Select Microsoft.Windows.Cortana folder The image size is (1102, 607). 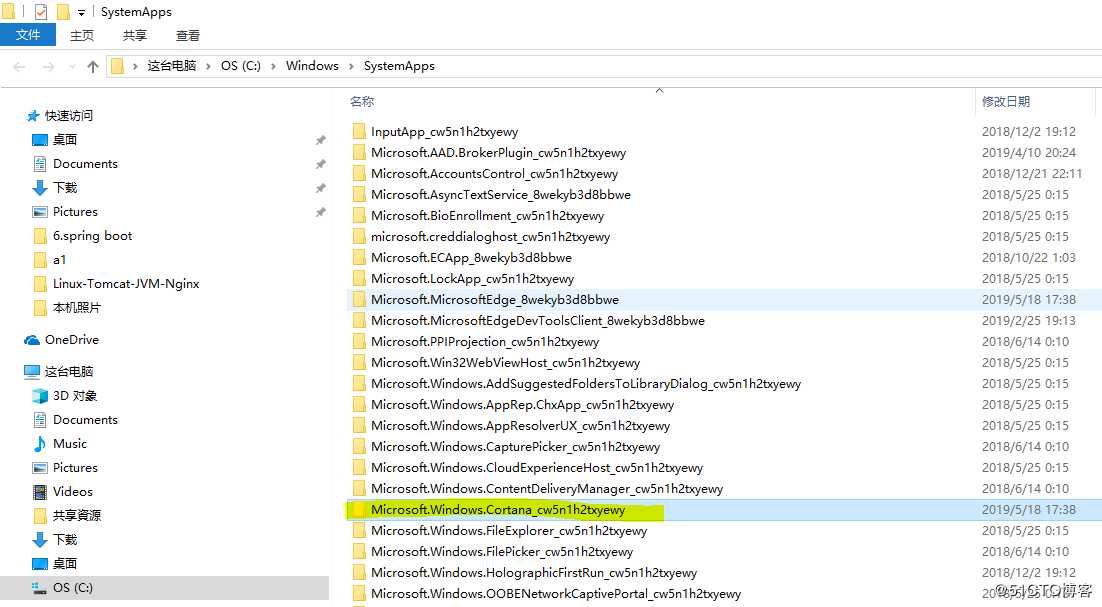pos(498,510)
